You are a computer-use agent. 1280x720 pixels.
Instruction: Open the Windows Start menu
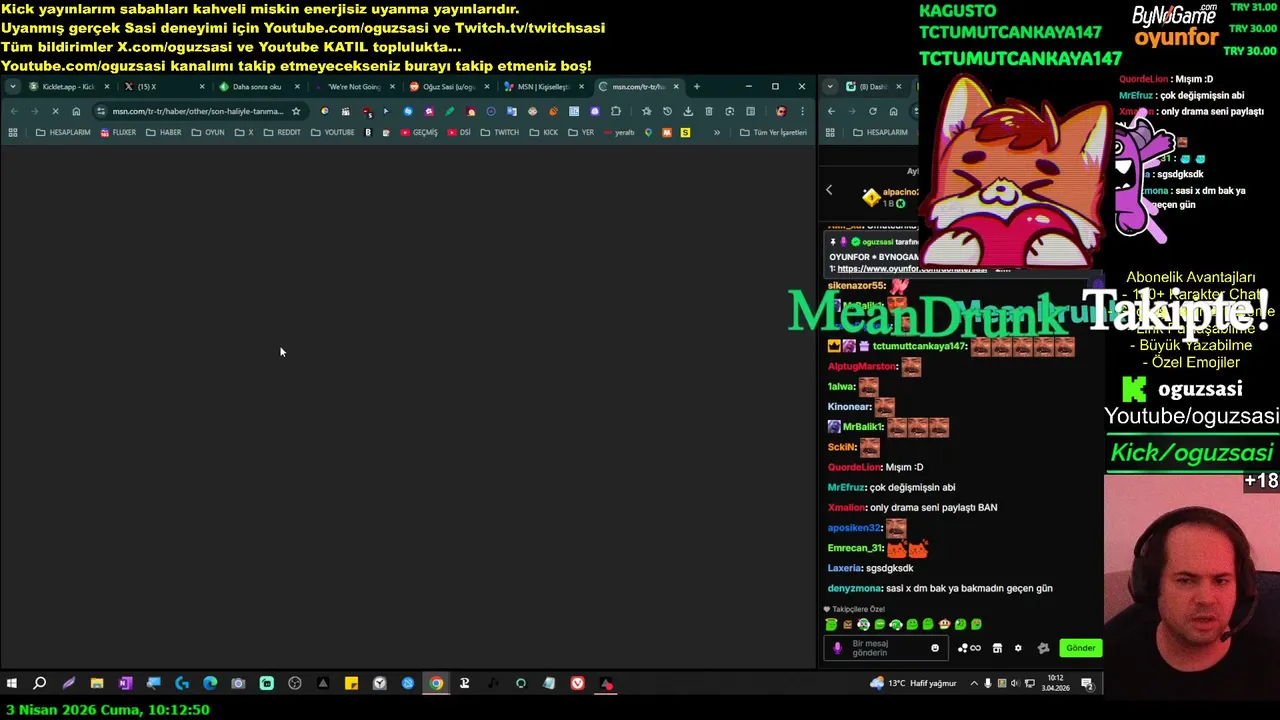tap(12, 684)
